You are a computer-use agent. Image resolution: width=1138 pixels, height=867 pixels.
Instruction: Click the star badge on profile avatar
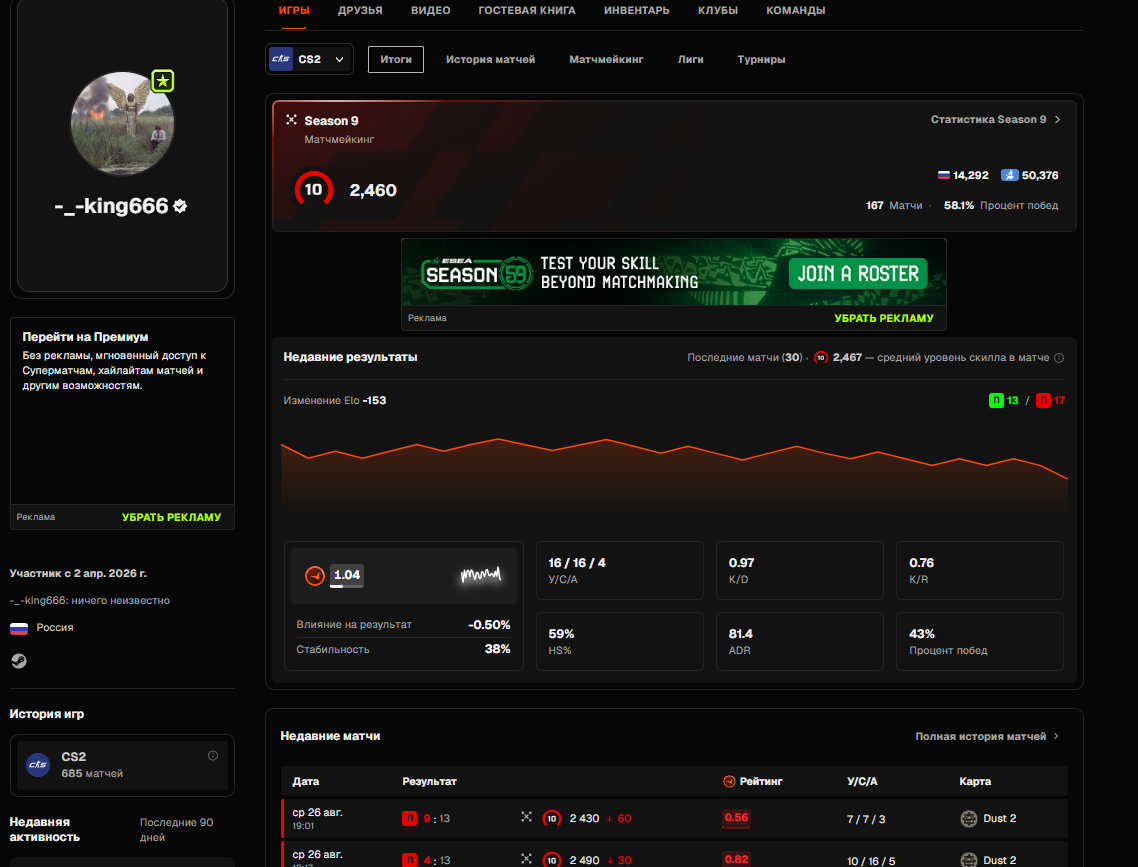[163, 81]
